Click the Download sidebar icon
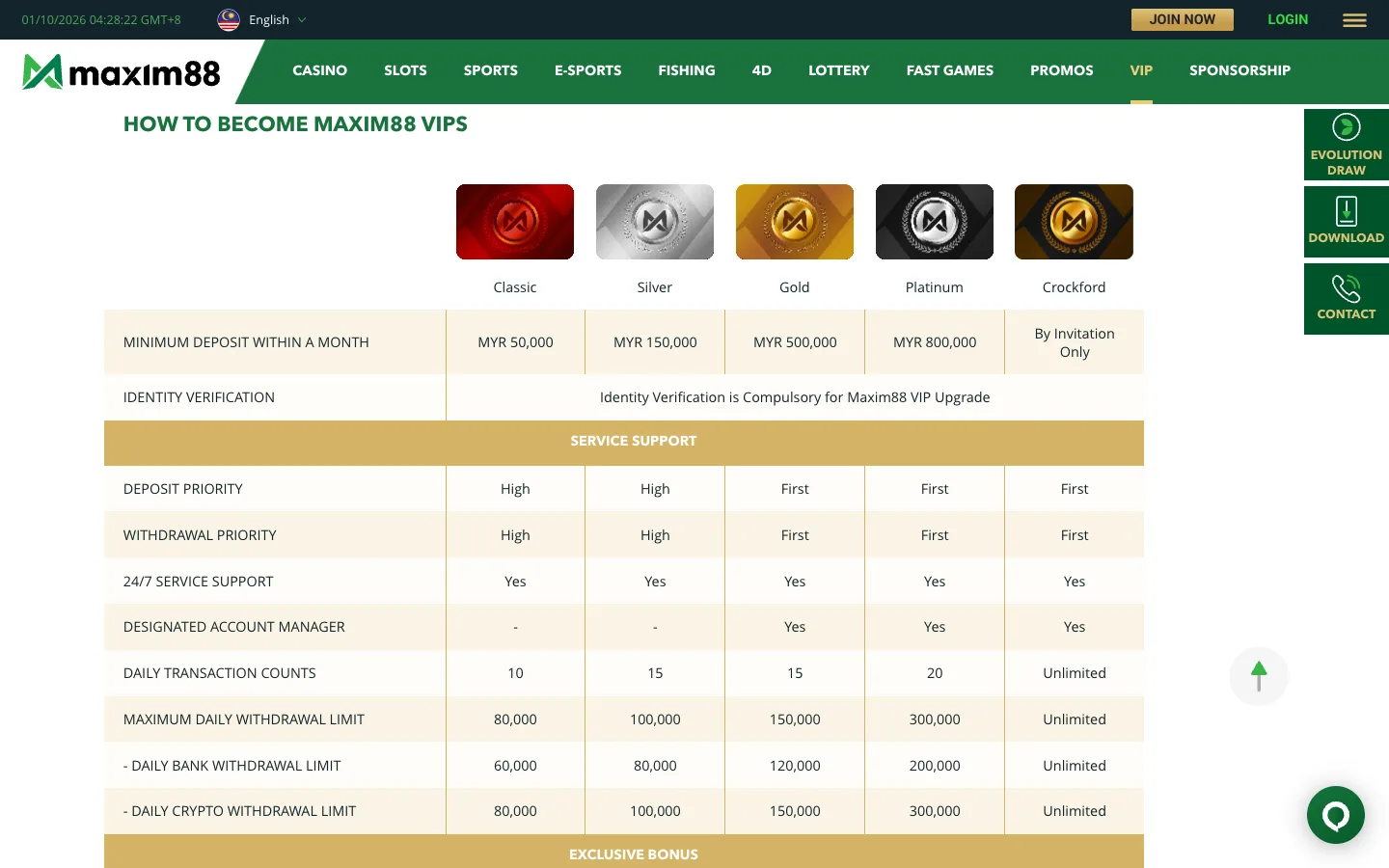Screen dimensions: 1389x868 [x=1346, y=222]
